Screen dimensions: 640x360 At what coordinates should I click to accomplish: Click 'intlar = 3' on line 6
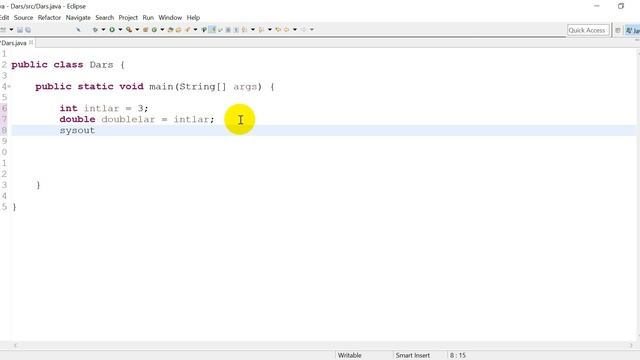(x=113, y=108)
